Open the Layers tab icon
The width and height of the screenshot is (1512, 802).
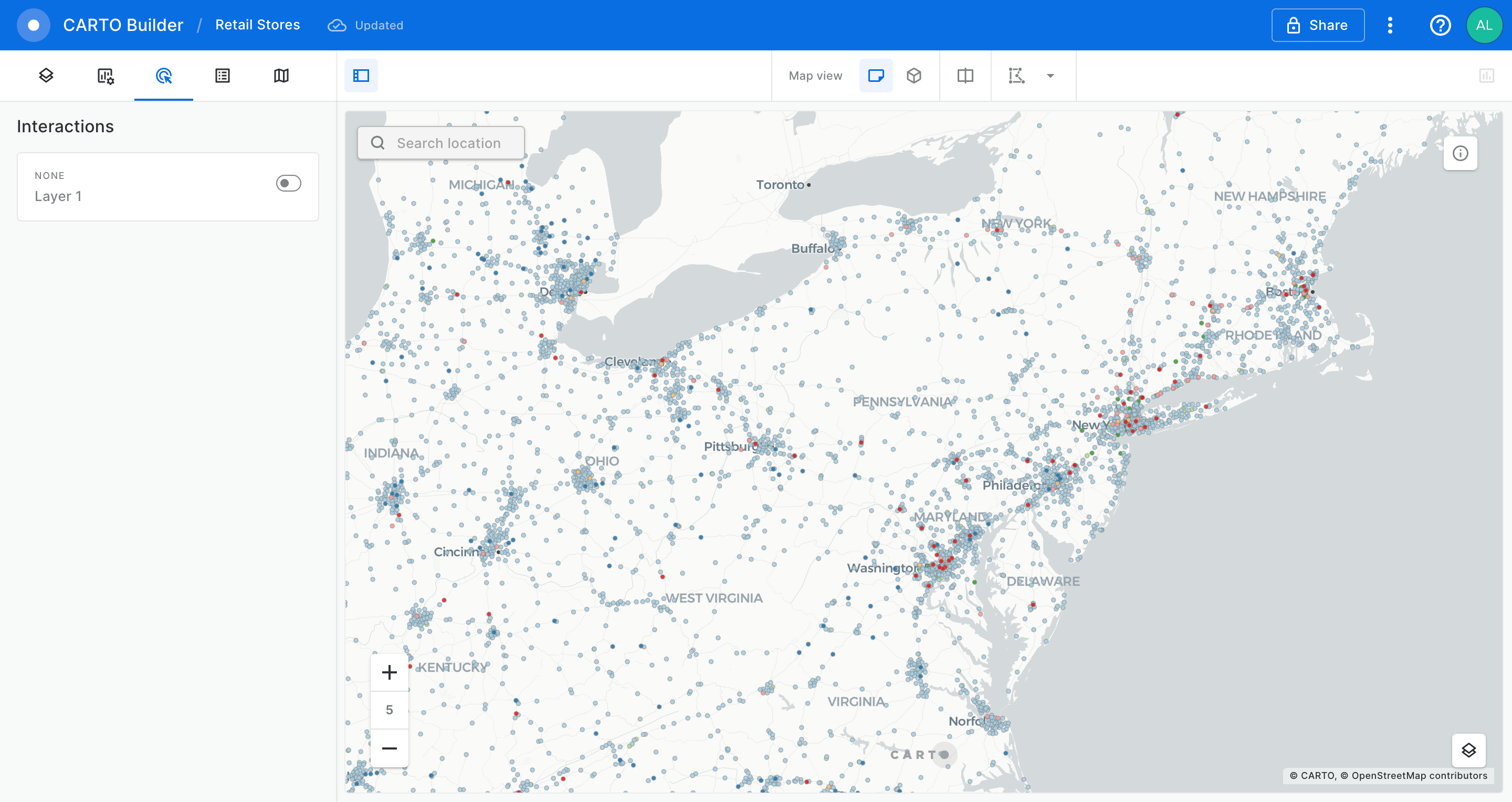coord(46,76)
